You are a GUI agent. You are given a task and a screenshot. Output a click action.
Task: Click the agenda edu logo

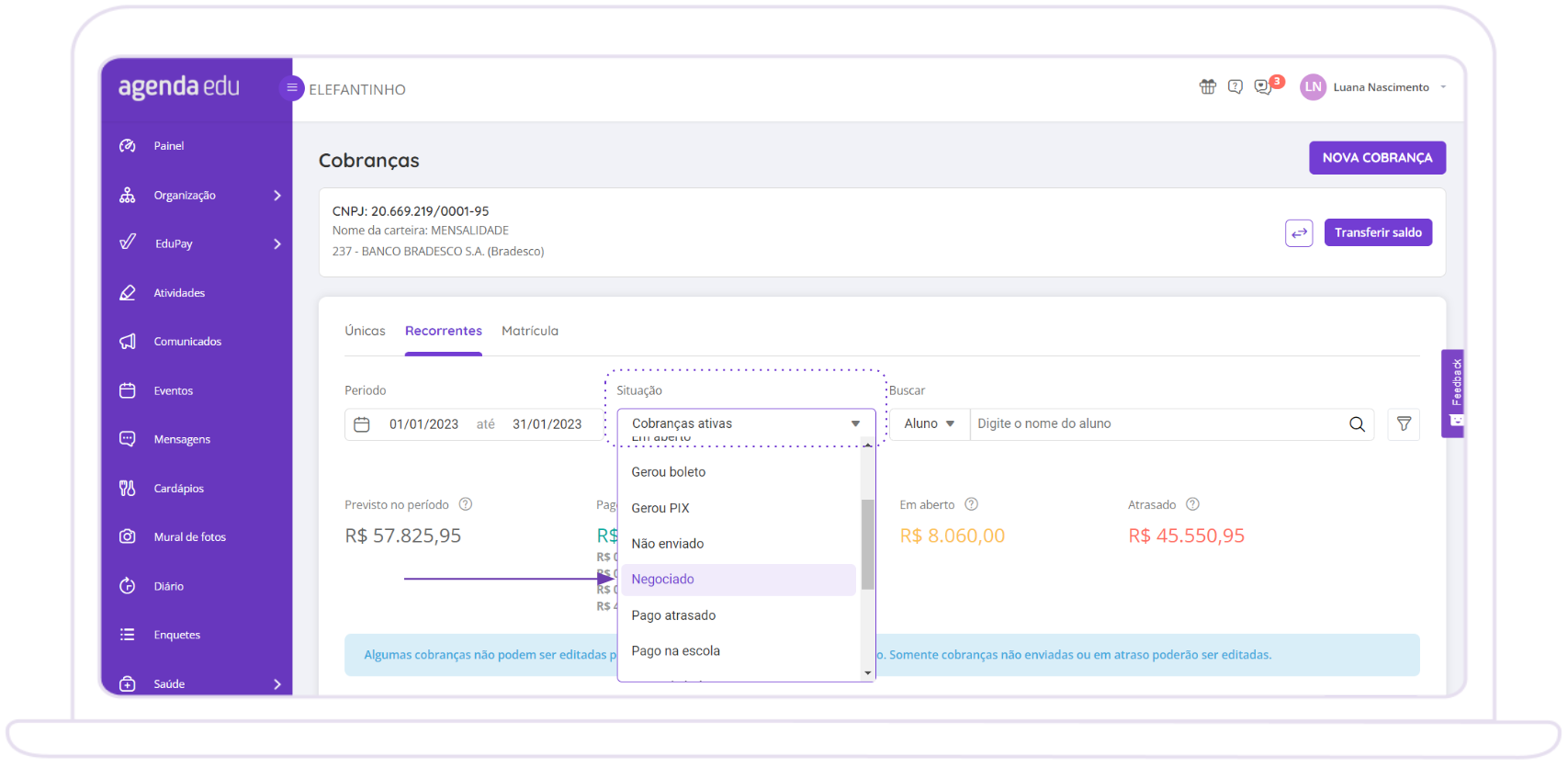point(179,87)
